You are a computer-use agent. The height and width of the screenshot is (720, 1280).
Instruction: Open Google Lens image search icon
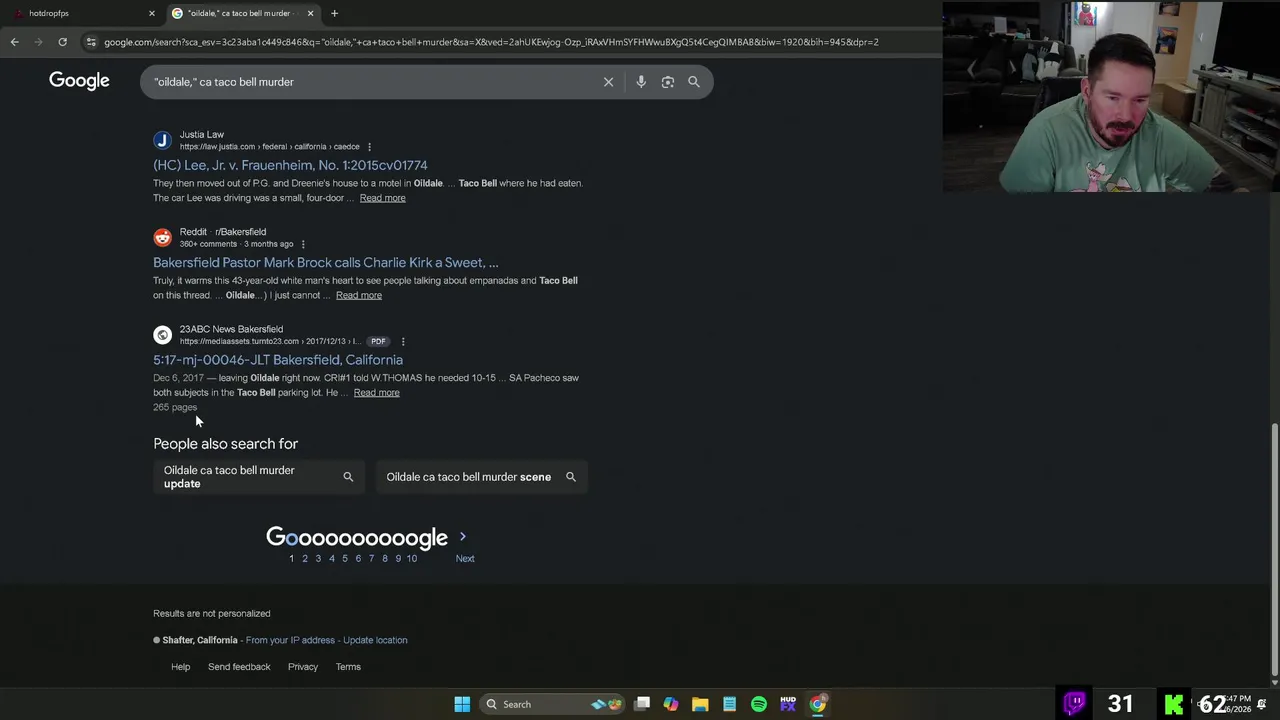click(668, 82)
